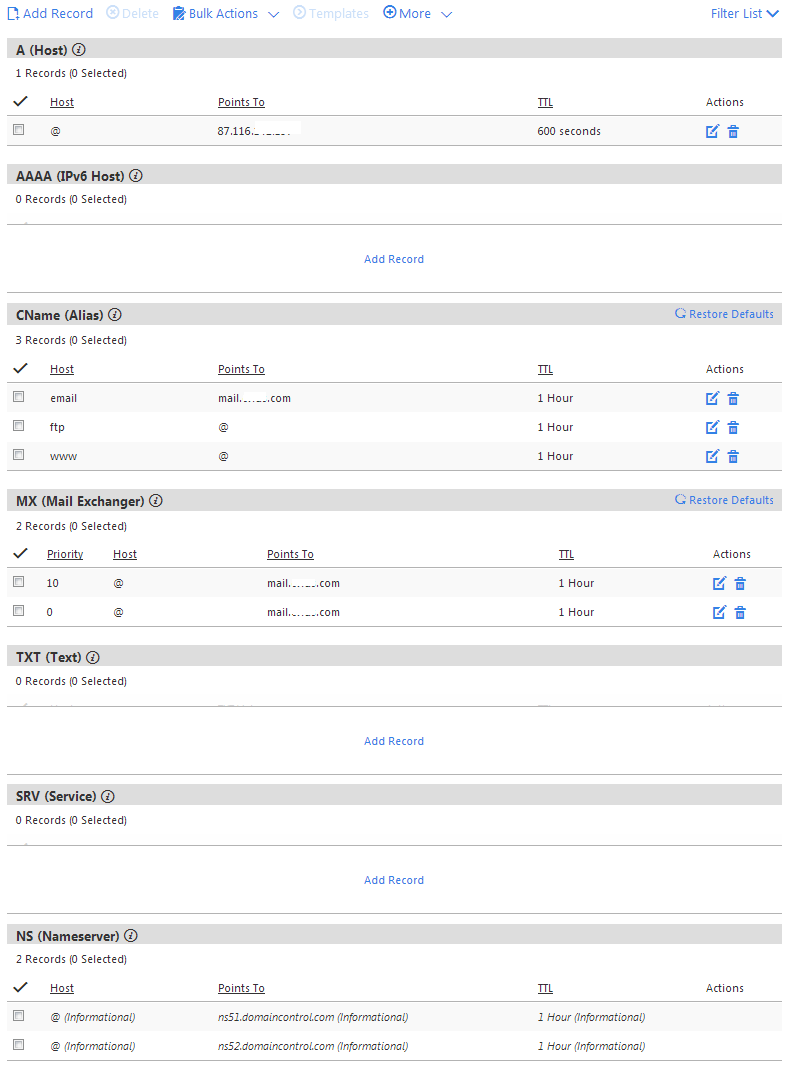Delete the priority 10 MX record
The height and width of the screenshot is (1080, 797).
(740, 583)
